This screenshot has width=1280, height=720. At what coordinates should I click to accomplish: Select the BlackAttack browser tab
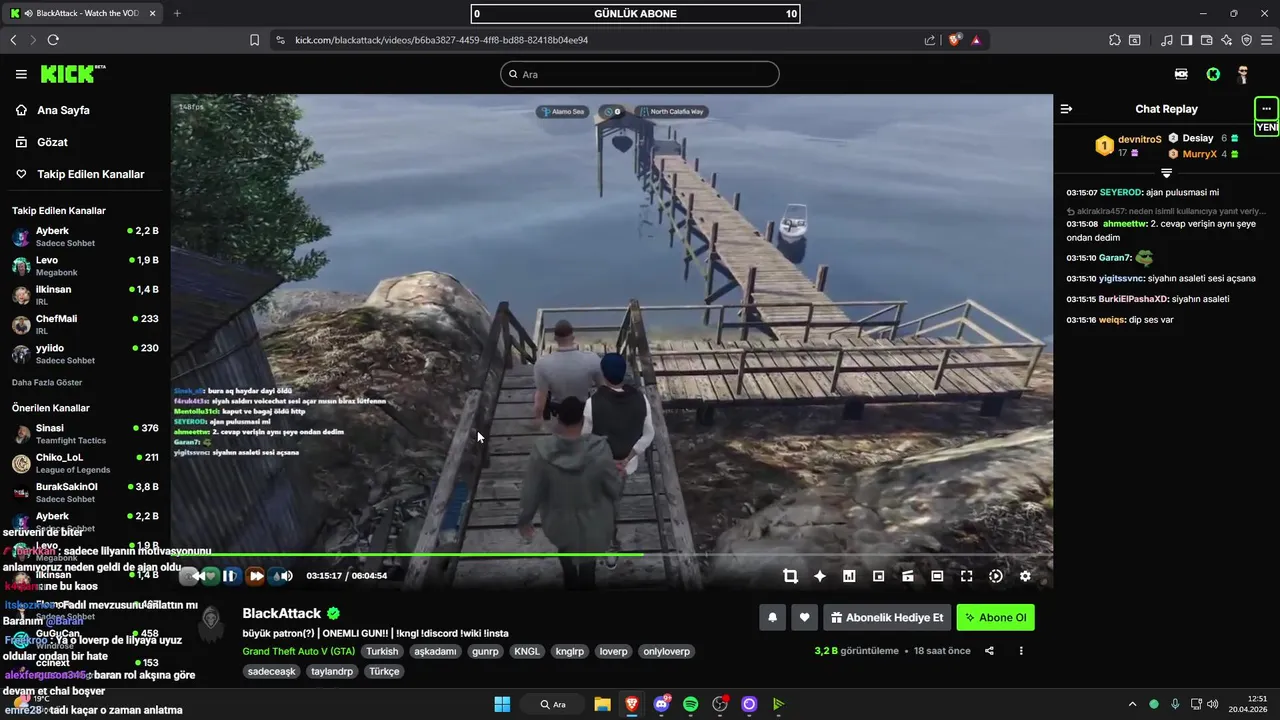click(x=82, y=13)
